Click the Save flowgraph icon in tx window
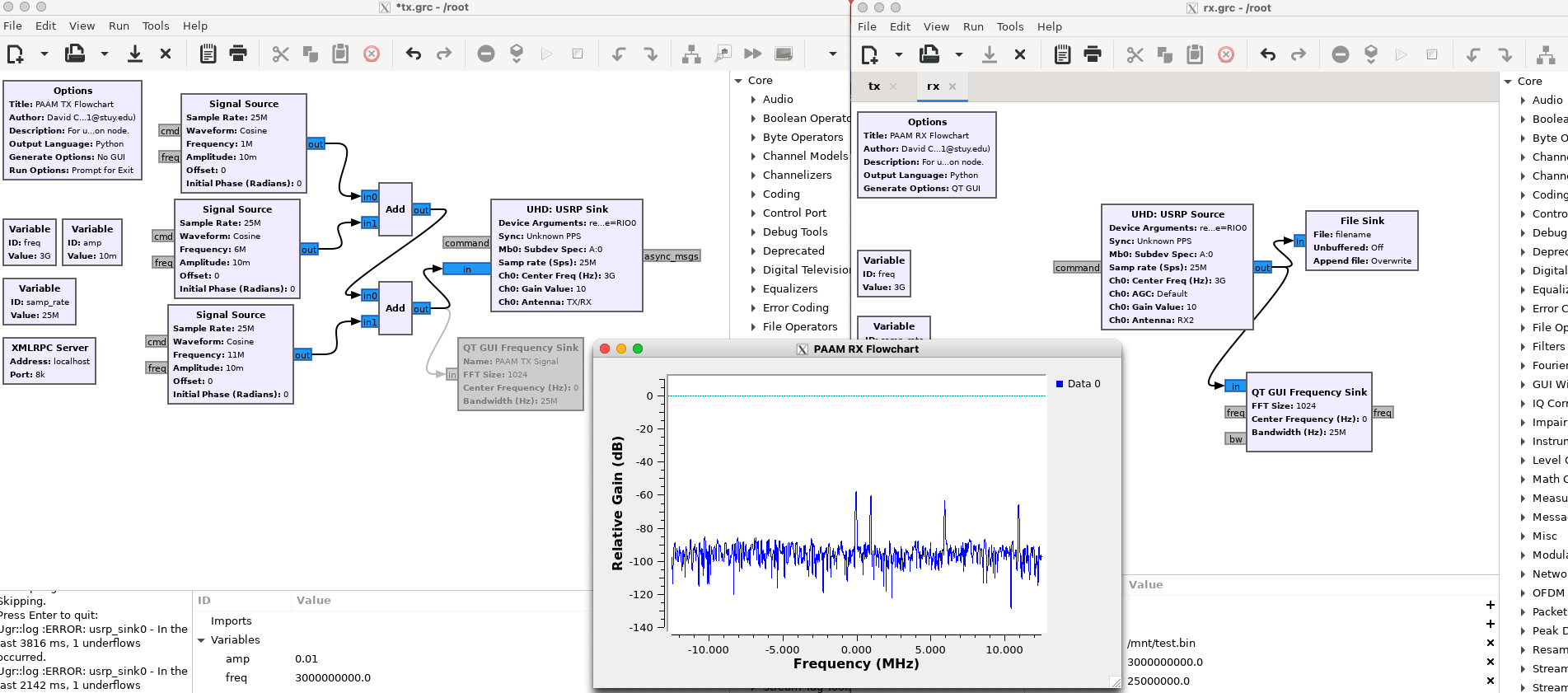Viewport: 1568px width, 693px height. click(134, 54)
